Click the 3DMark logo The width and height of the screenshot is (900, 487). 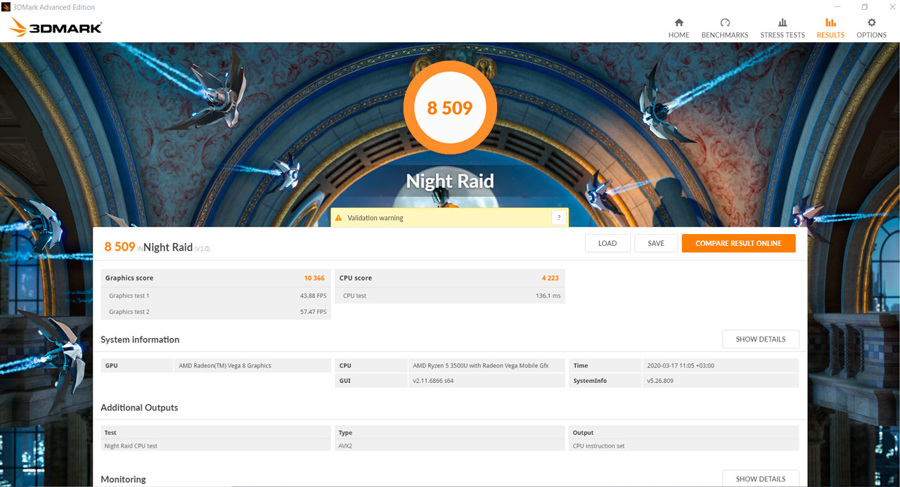[56, 27]
